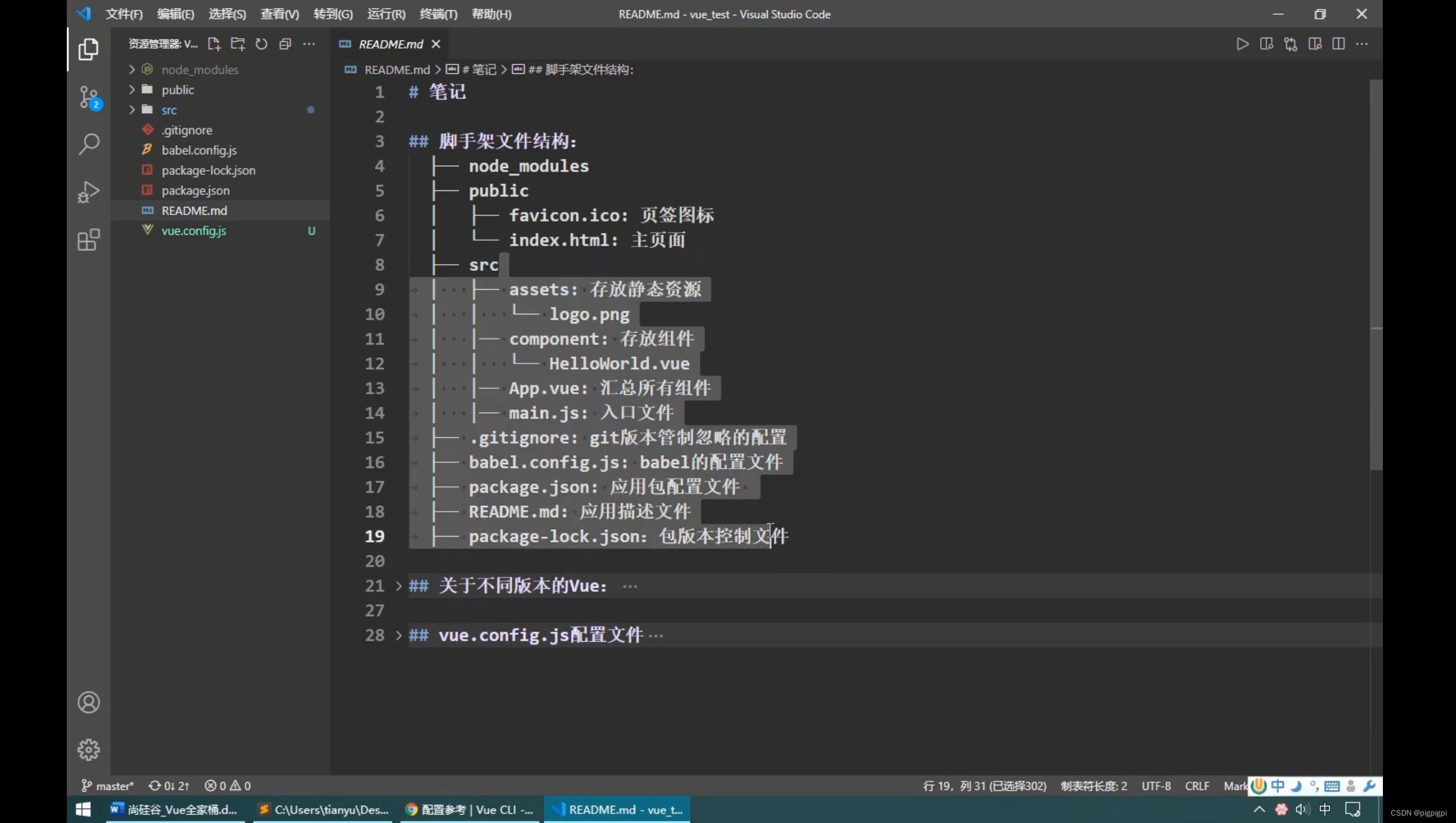Select UTF-8 encoding in status bar
This screenshot has width=1456, height=823.
(1156, 786)
